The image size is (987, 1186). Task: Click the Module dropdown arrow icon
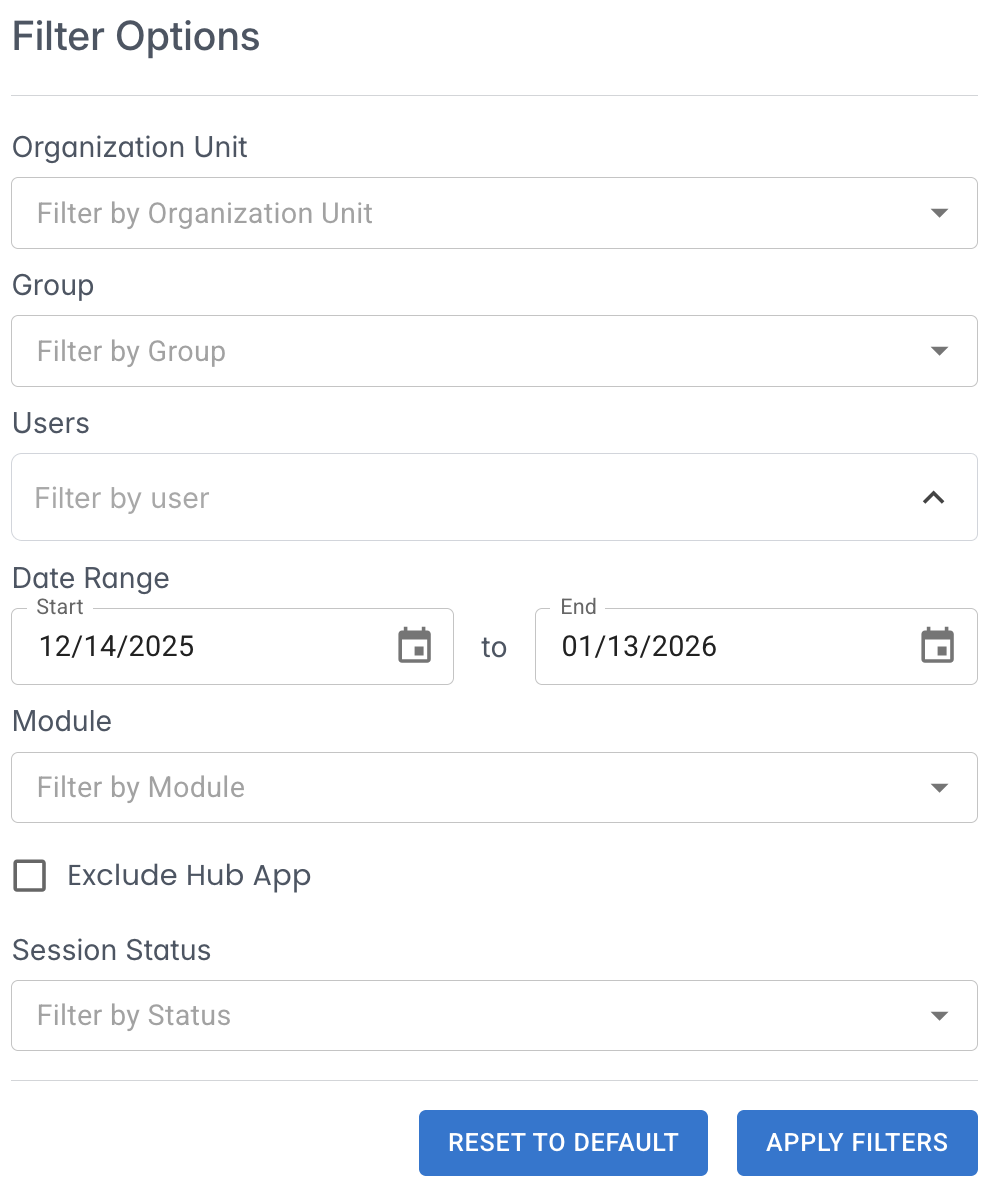tap(939, 788)
